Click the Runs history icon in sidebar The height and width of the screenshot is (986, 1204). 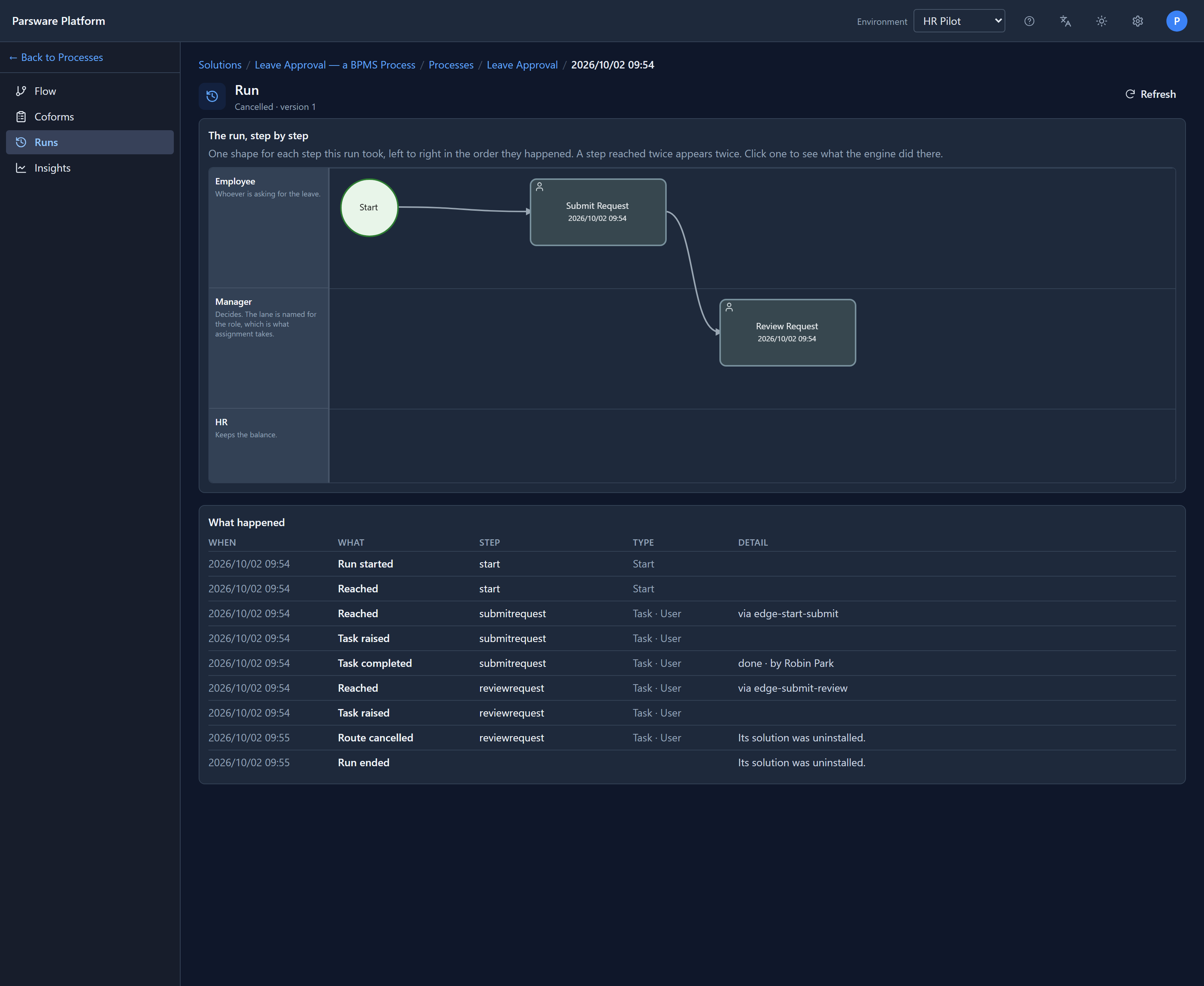tap(21, 142)
